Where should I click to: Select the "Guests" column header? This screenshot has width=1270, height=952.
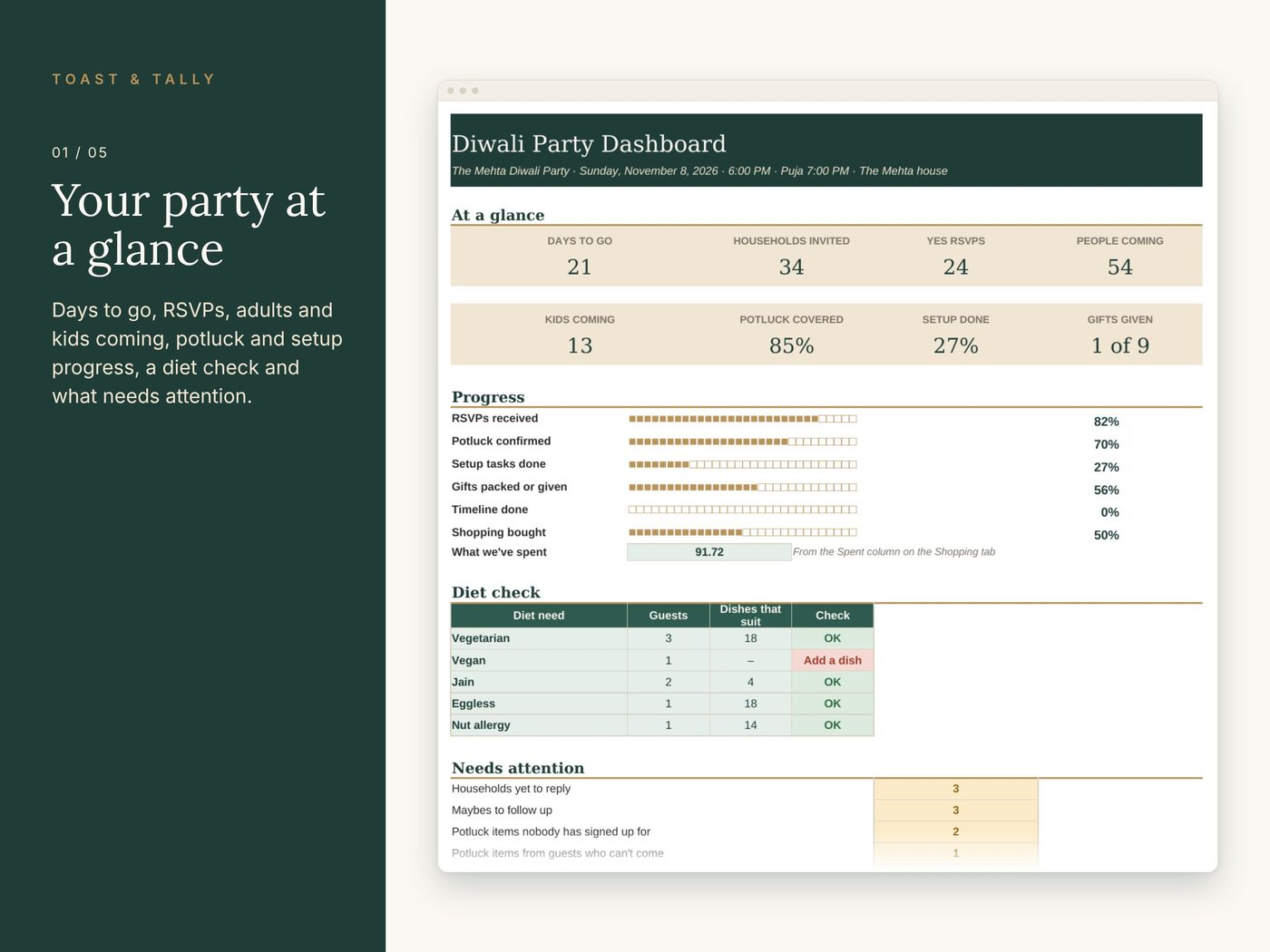(x=669, y=616)
